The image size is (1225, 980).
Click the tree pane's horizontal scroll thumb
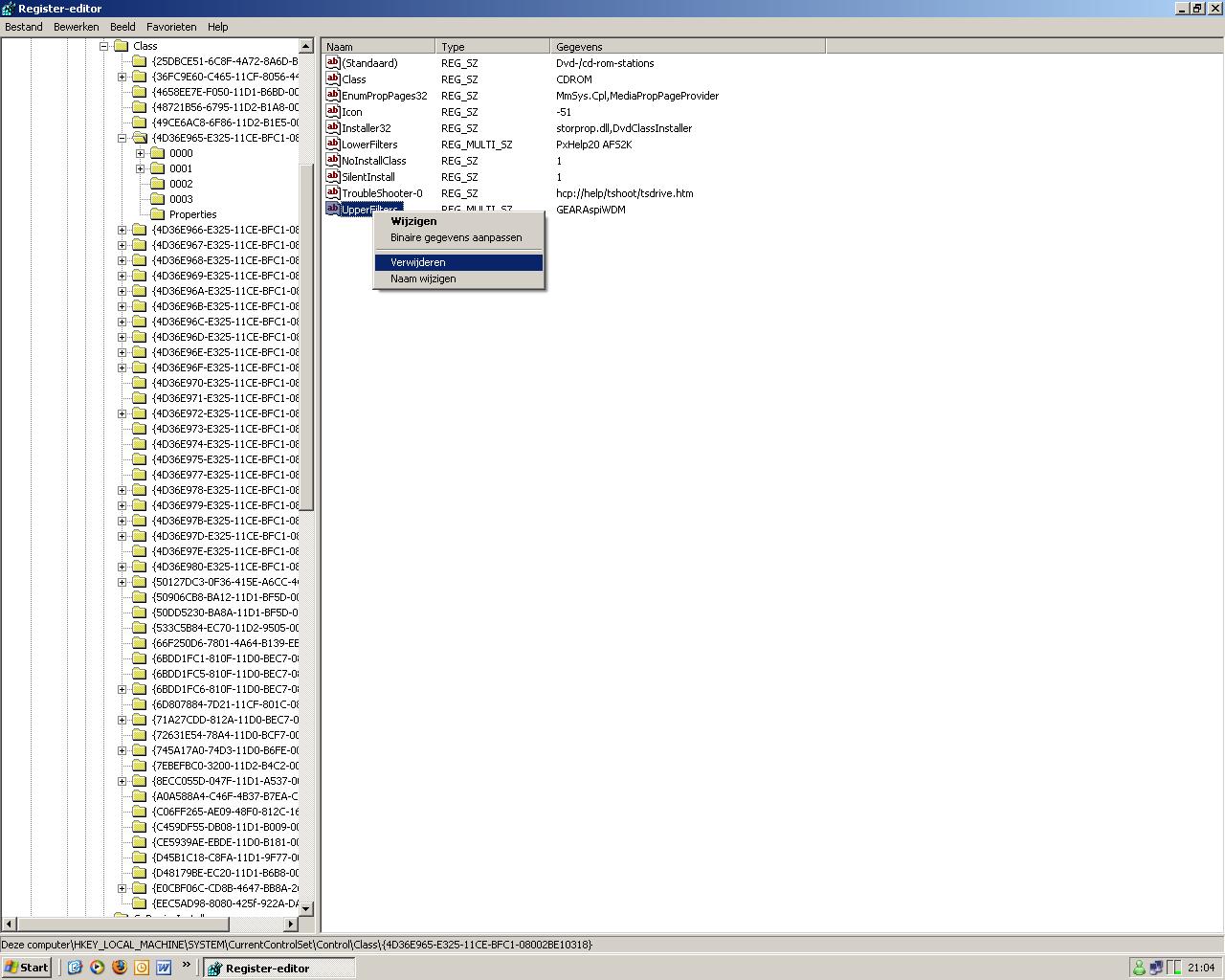point(122,924)
